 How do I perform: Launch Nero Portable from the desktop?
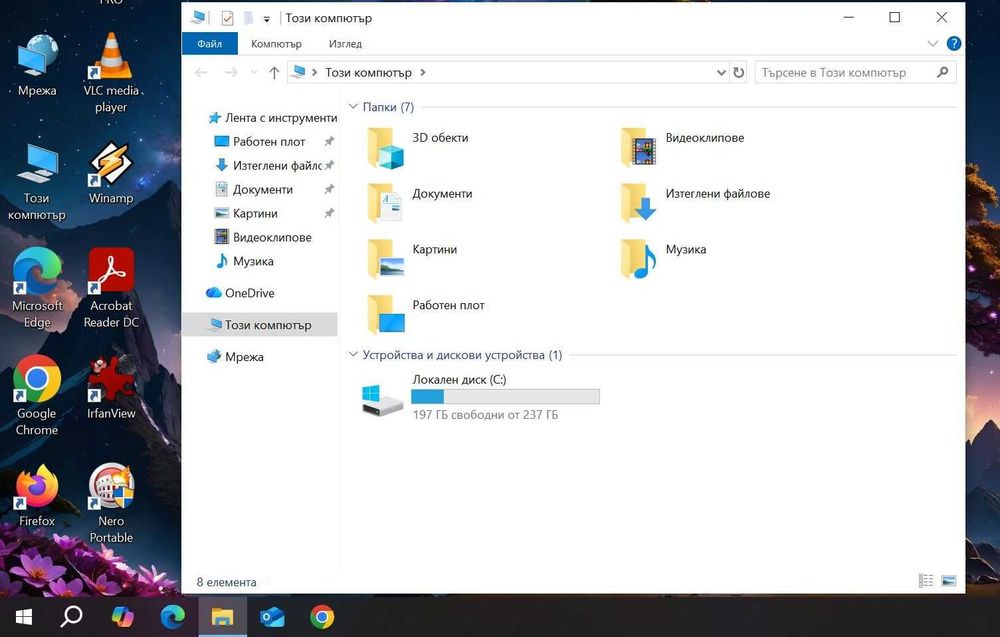111,502
